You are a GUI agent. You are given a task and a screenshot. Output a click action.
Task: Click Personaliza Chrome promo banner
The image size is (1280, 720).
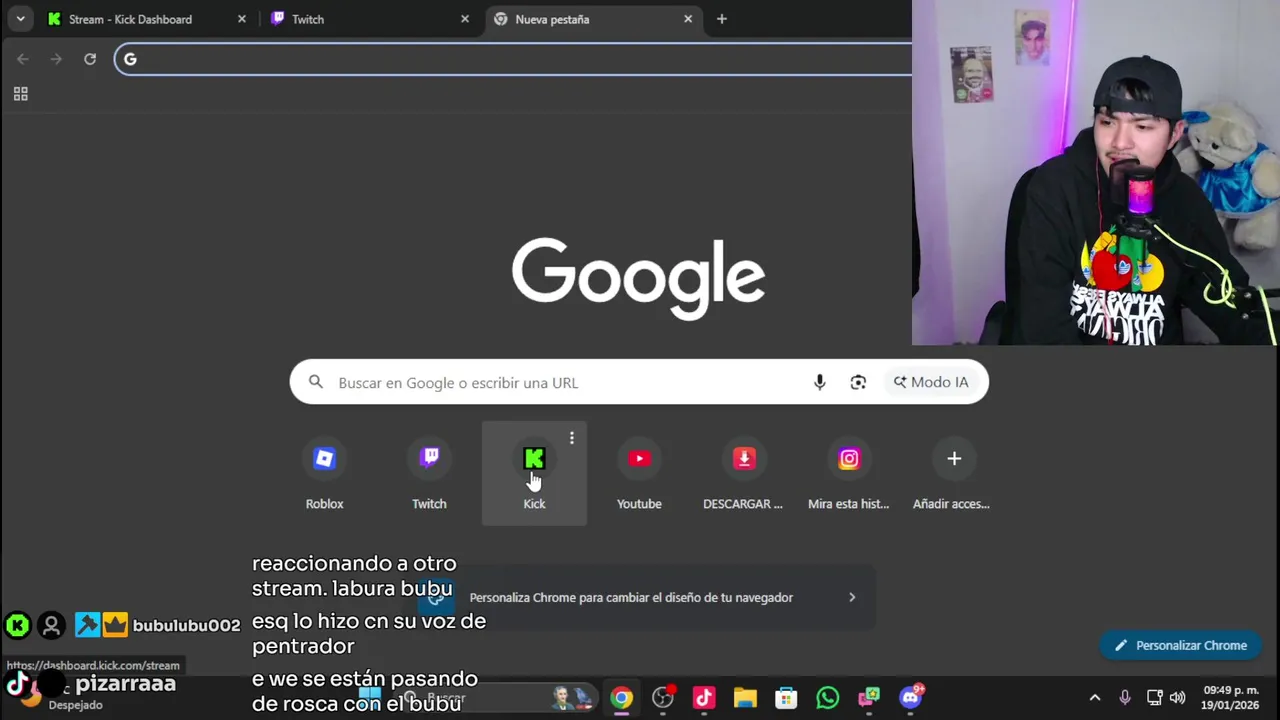pos(640,597)
